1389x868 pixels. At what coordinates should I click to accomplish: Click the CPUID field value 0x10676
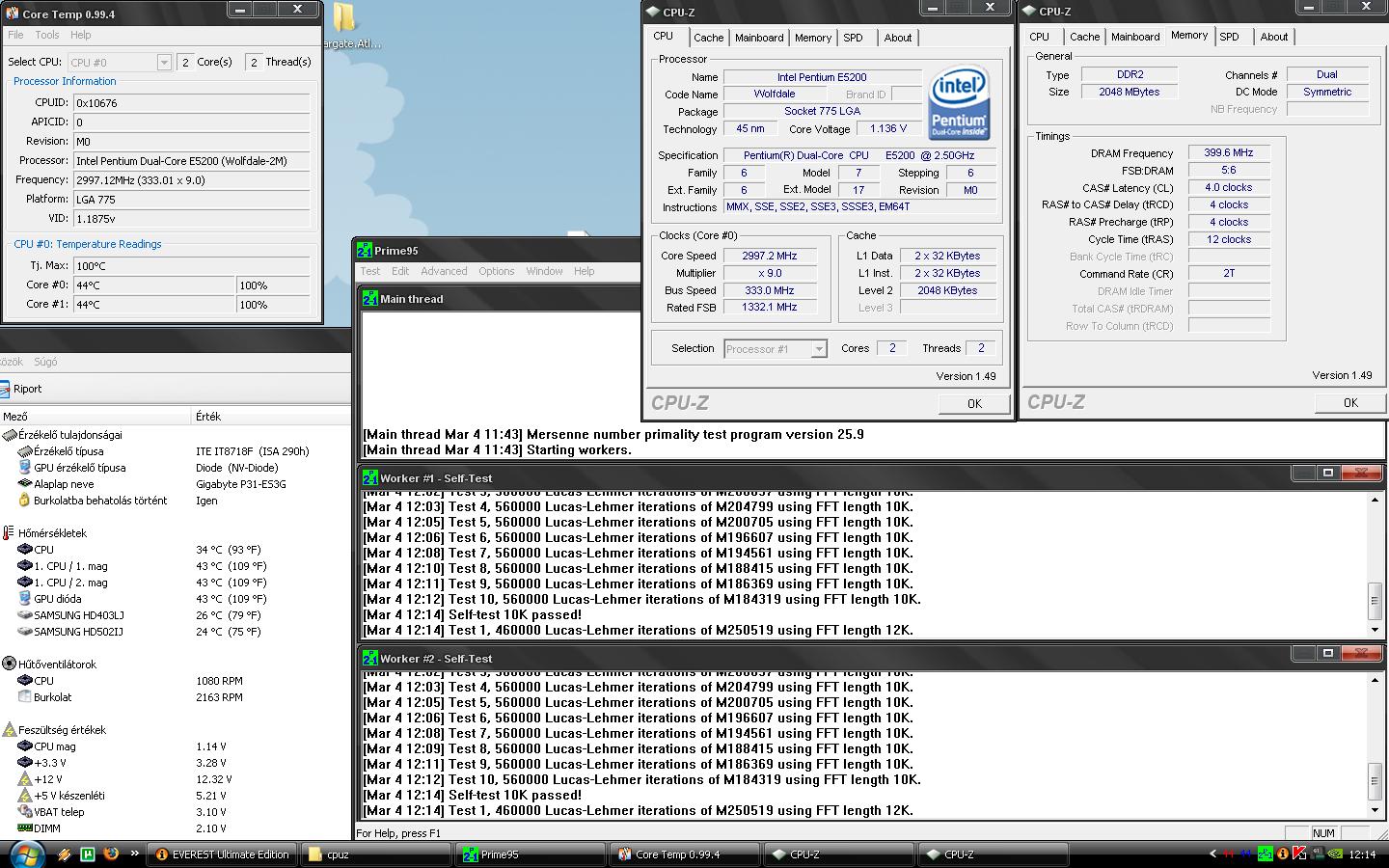coord(192,103)
